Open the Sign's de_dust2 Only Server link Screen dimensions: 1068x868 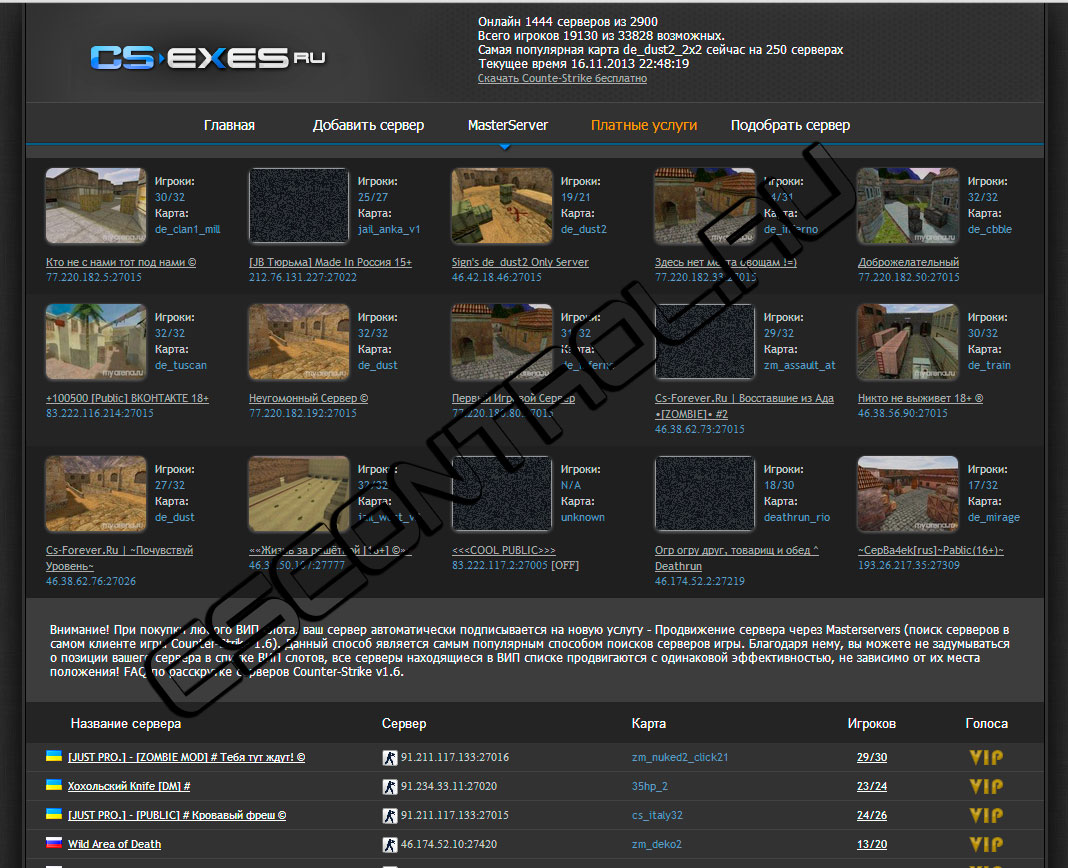point(520,262)
